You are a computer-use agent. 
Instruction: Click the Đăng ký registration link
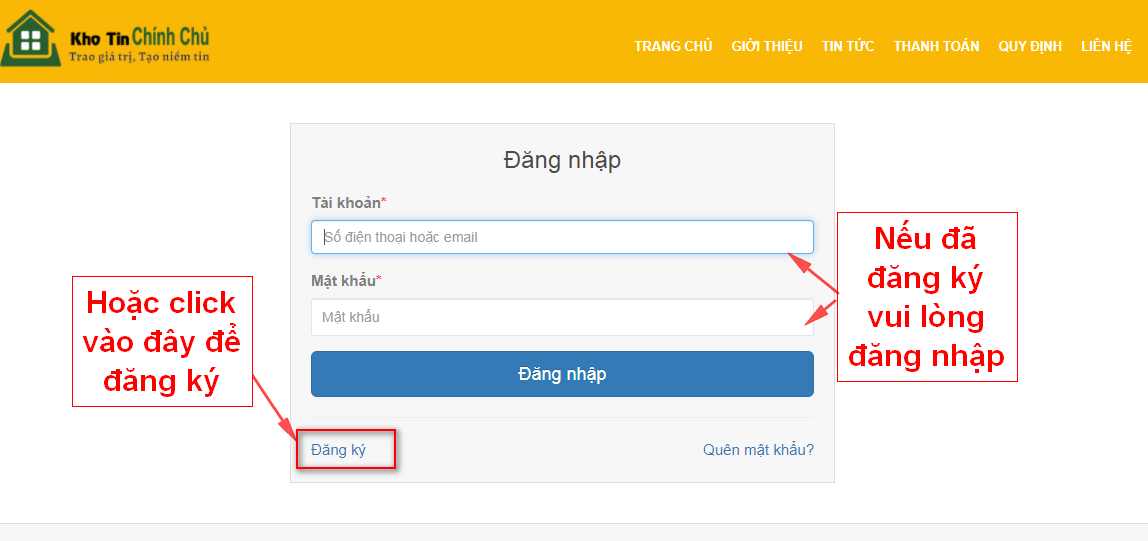coord(338,450)
